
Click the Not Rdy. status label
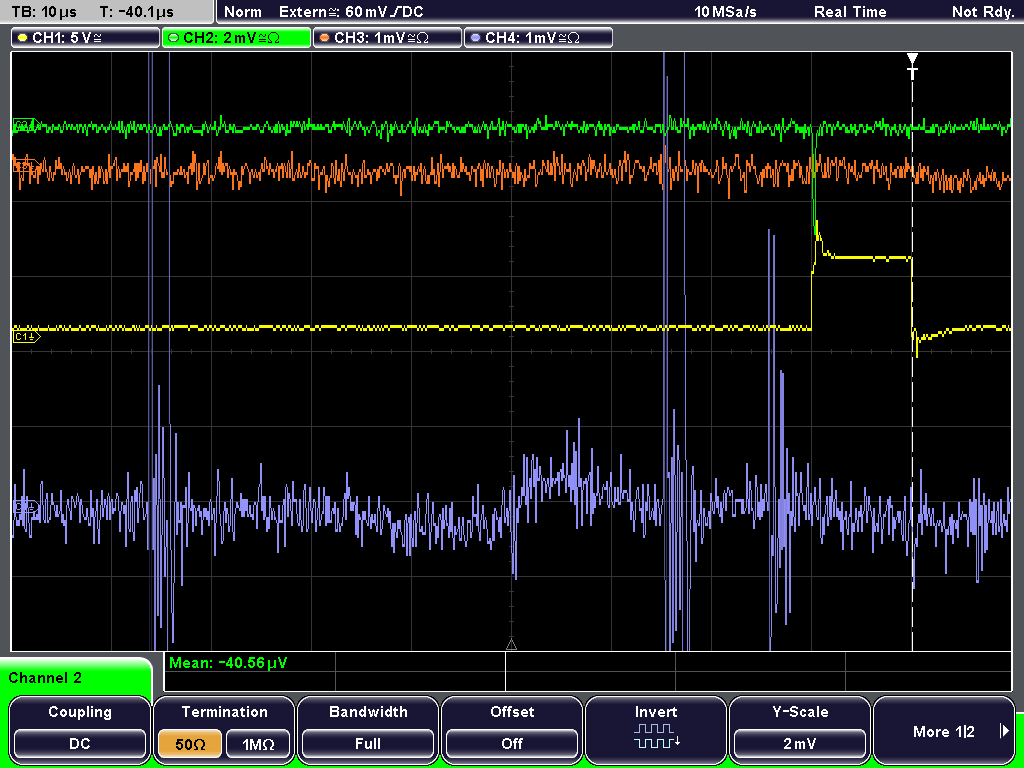[x=983, y=12]
